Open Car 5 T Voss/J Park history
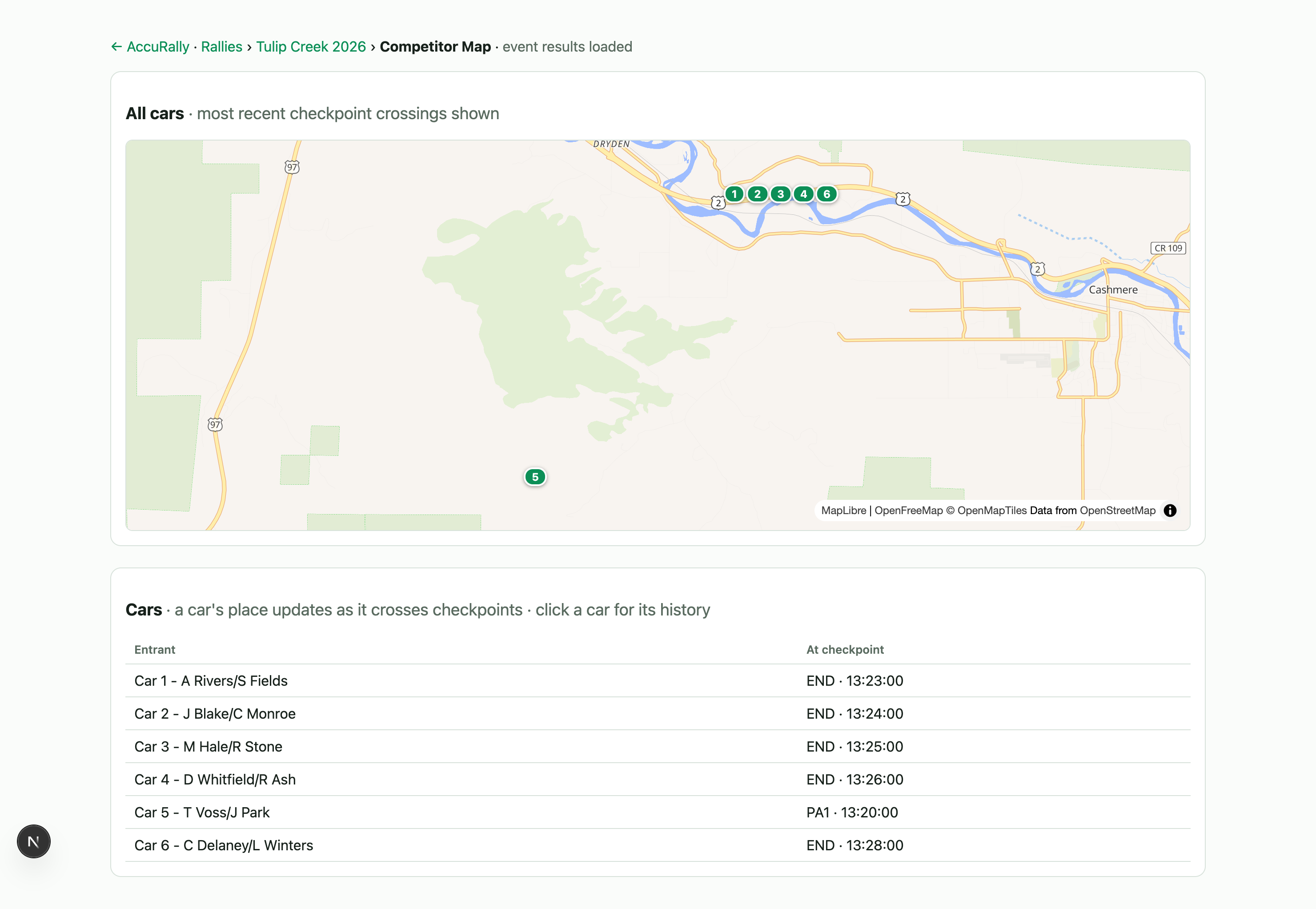The height and width of the screenshot is (909, 1316). pos(658,813)
